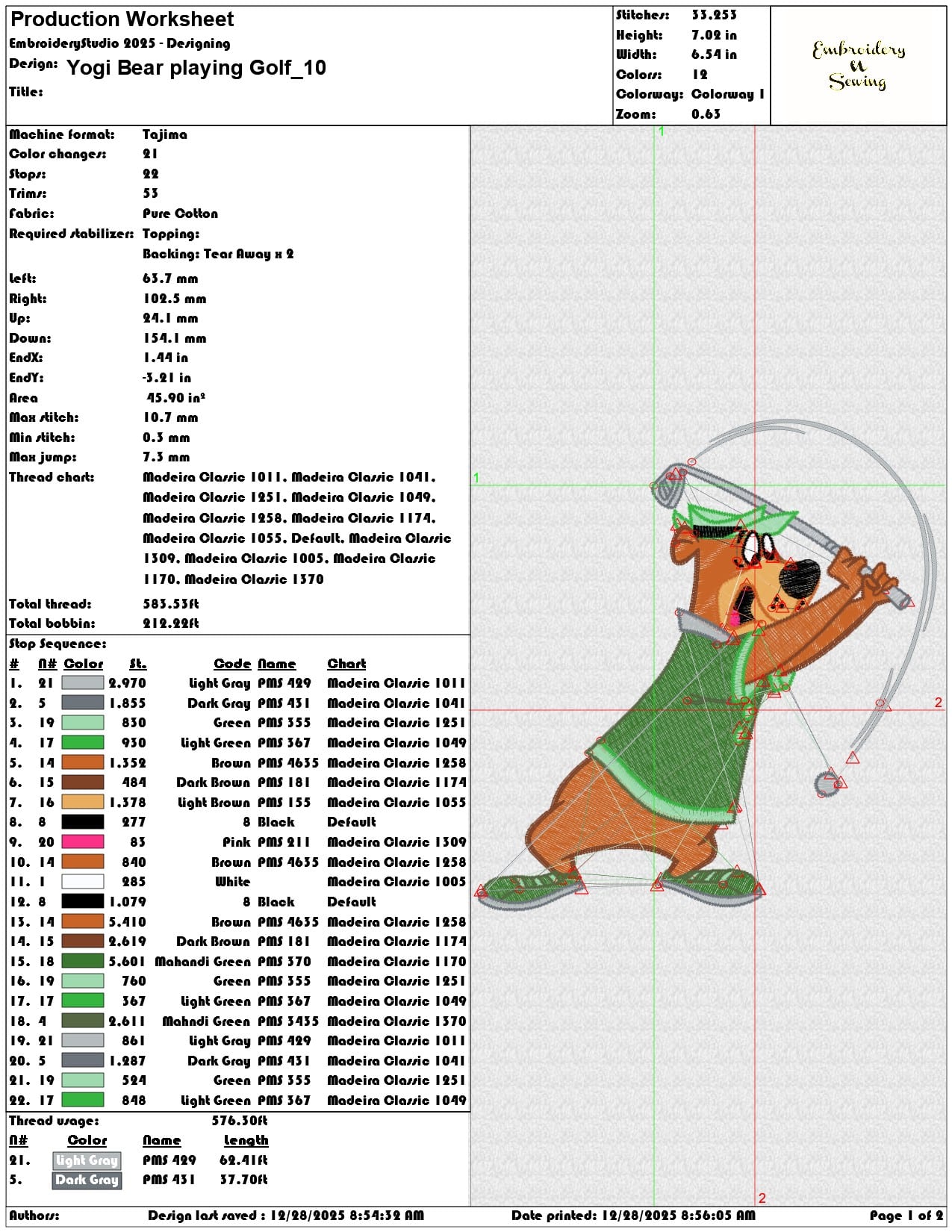Click the Max stitch value 10.7 mm
Screen dimensions: 952x1232
170,417
